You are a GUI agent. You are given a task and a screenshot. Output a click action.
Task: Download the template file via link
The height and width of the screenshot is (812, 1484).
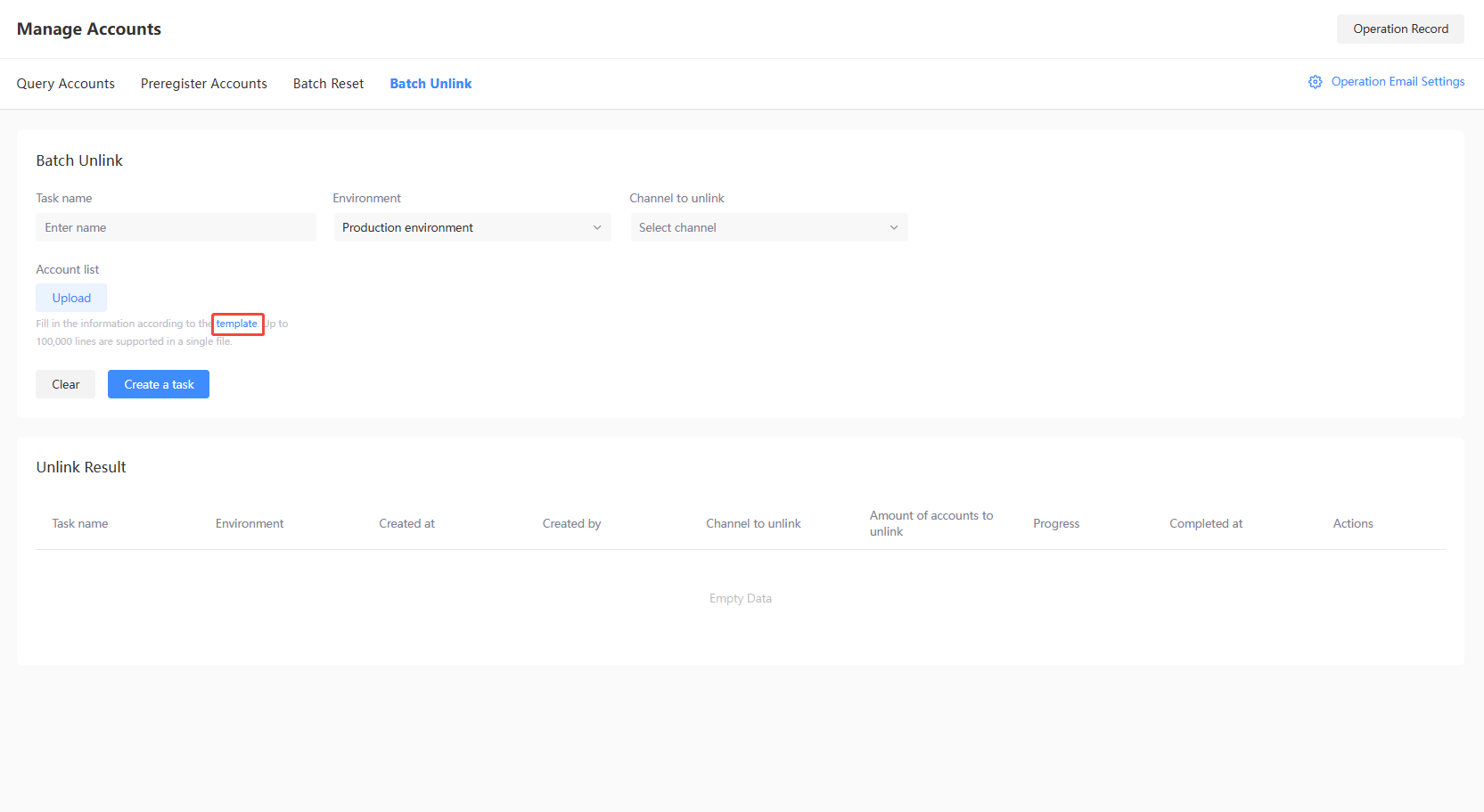click(x=236, y=324)
